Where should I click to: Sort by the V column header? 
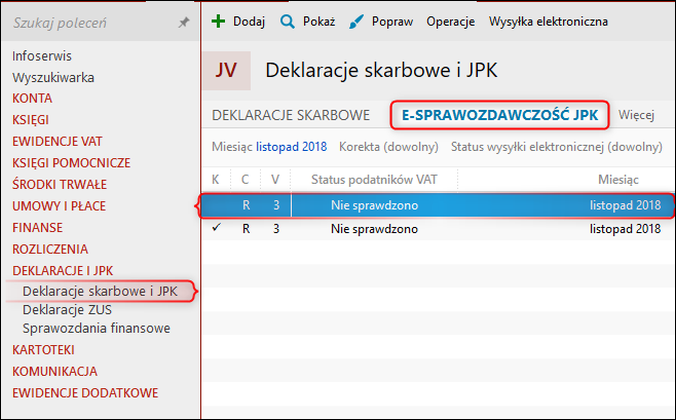(275, 179)
